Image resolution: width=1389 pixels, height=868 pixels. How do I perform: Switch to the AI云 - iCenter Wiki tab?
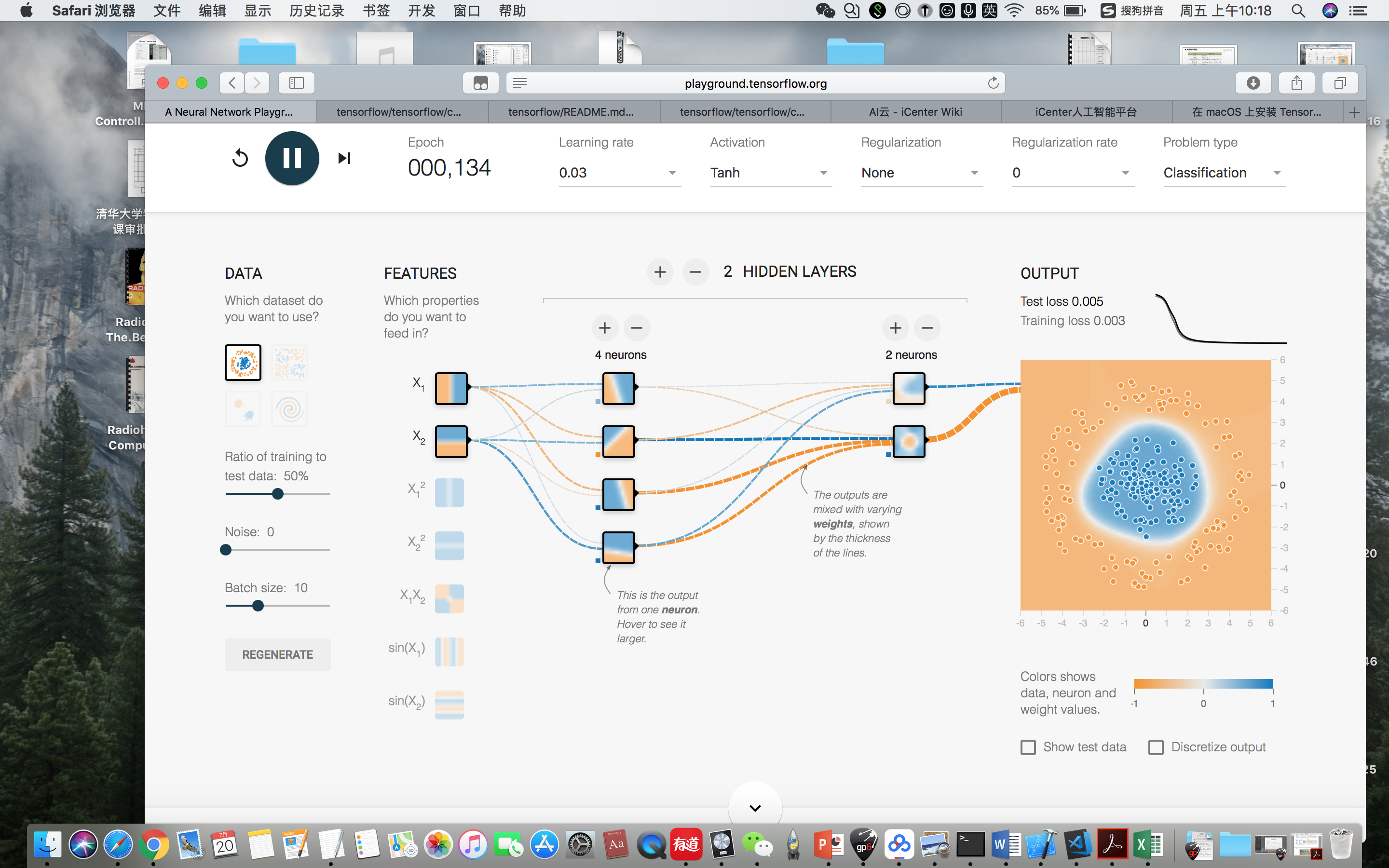pyautogui.click(x=915, y=112)
